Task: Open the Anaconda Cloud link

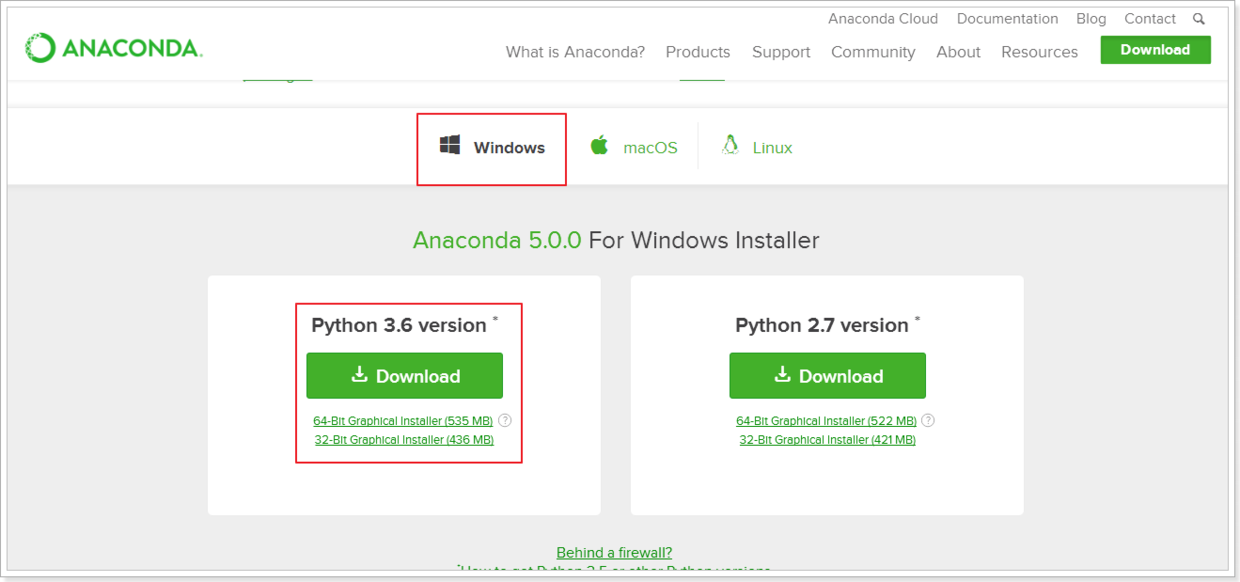Action: coord(883,19)
